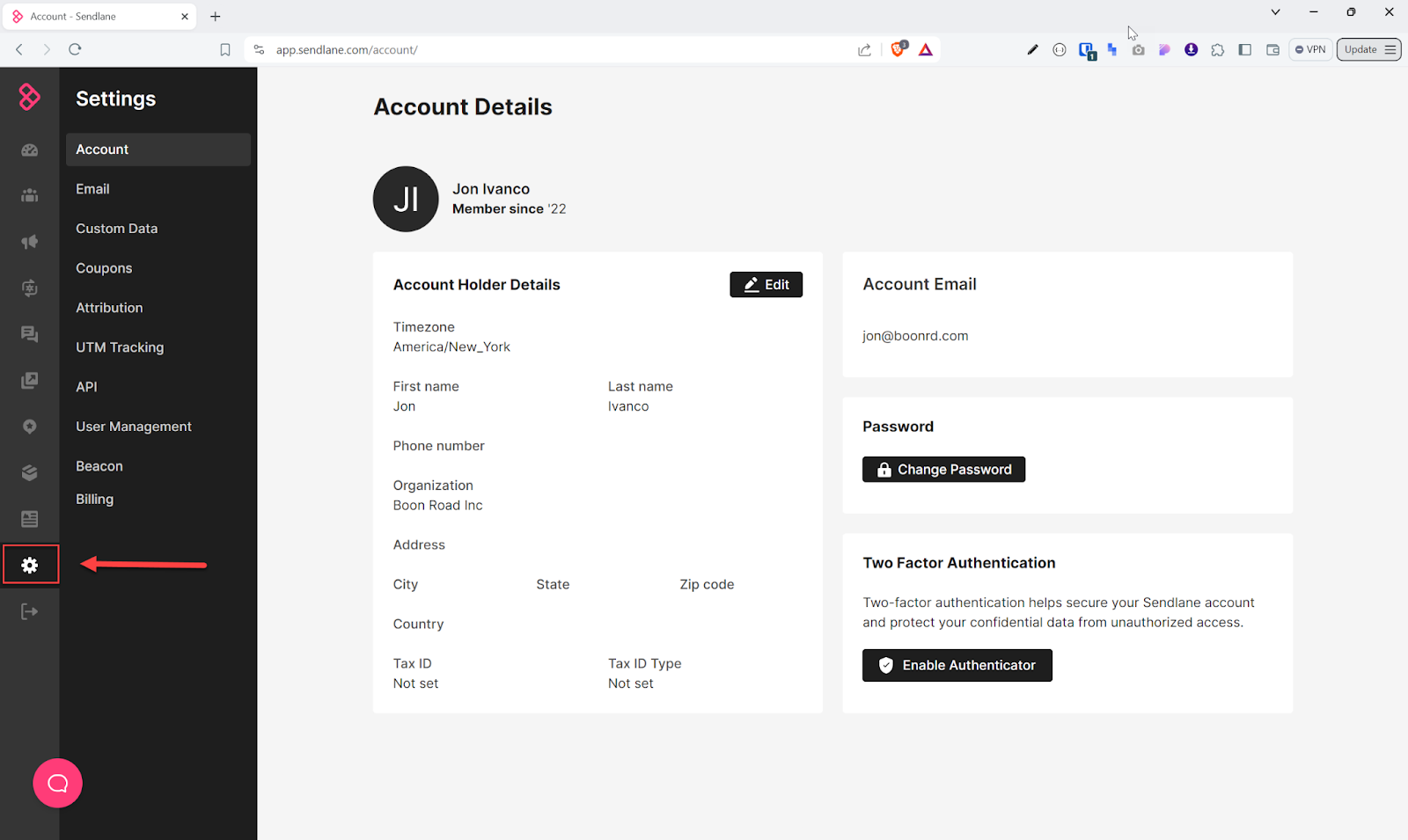Screen dimensions: 1408x840
Task: Reload the page
Action: [x=75, y=49]
